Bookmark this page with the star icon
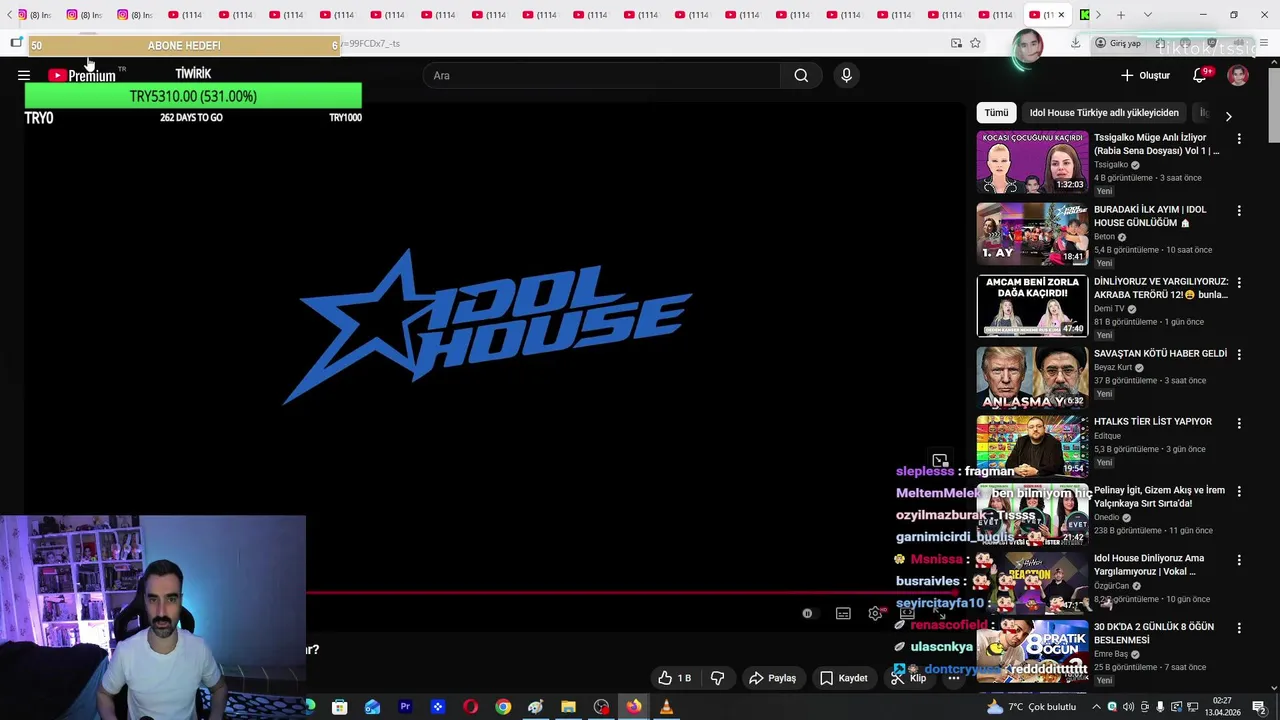 coord(975,43)
